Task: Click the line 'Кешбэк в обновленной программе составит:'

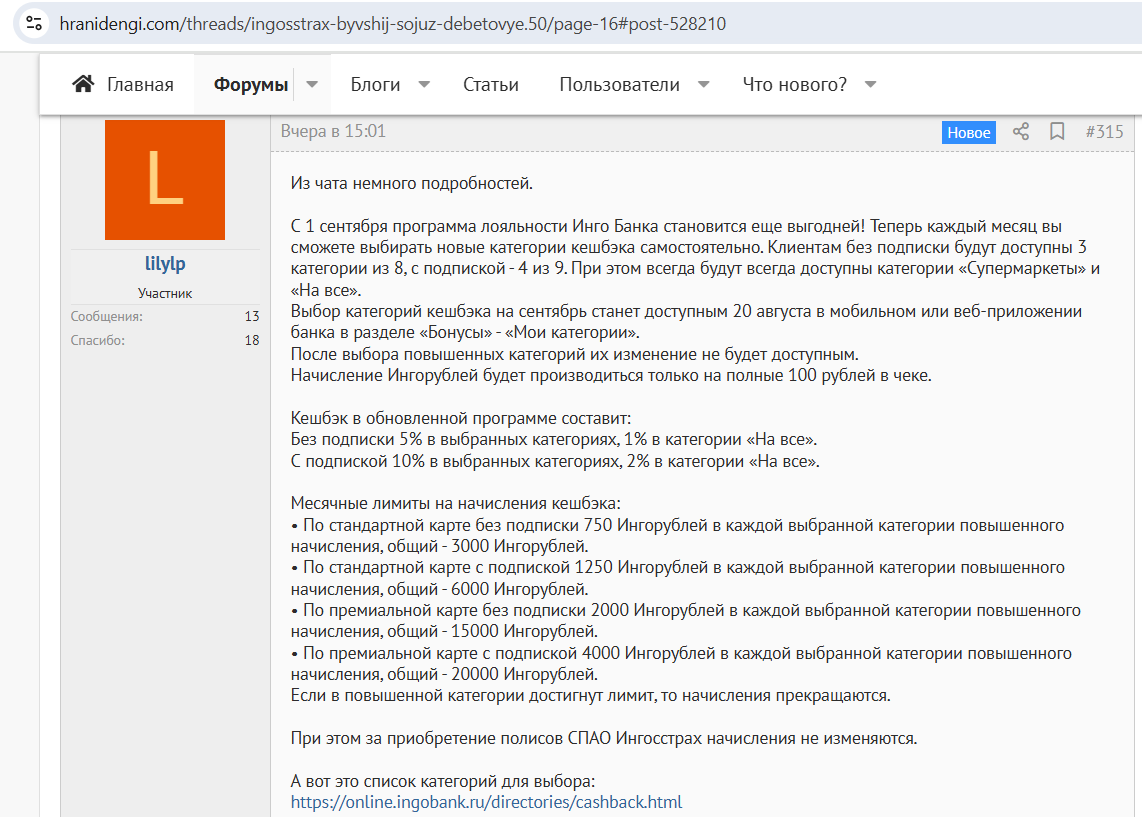Action: (x=461, y=419)
